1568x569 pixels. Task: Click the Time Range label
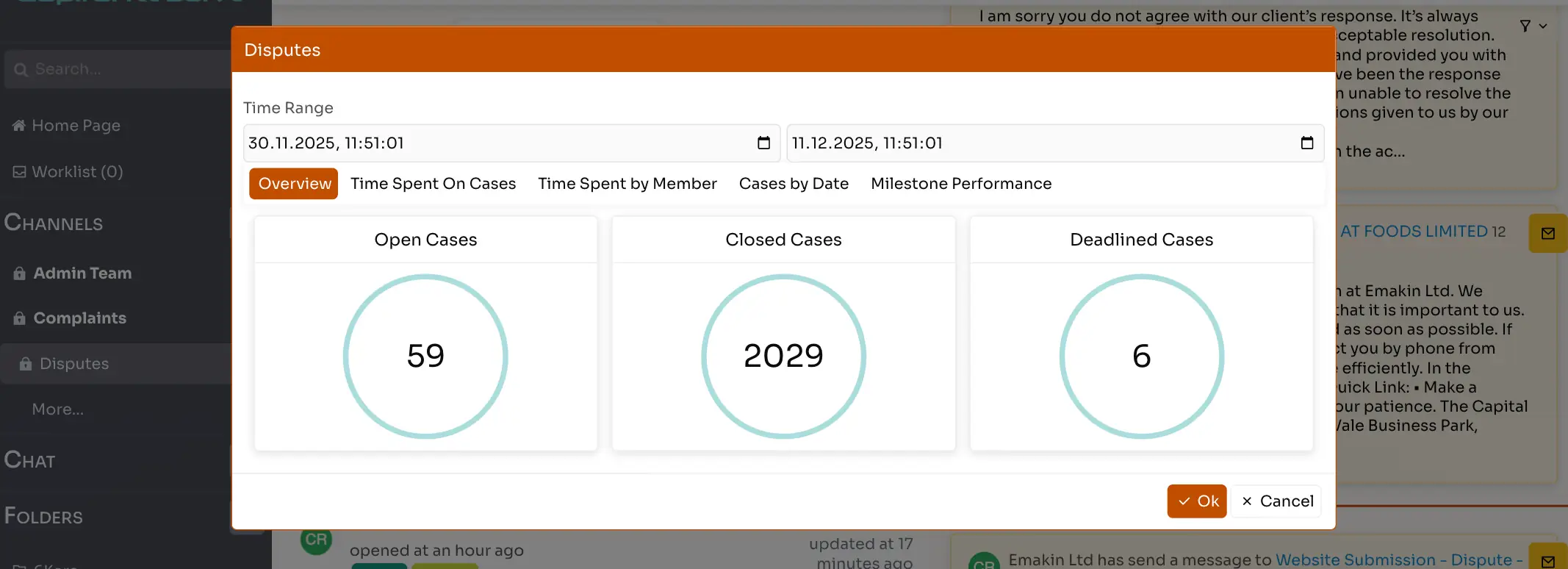[288, 108]
